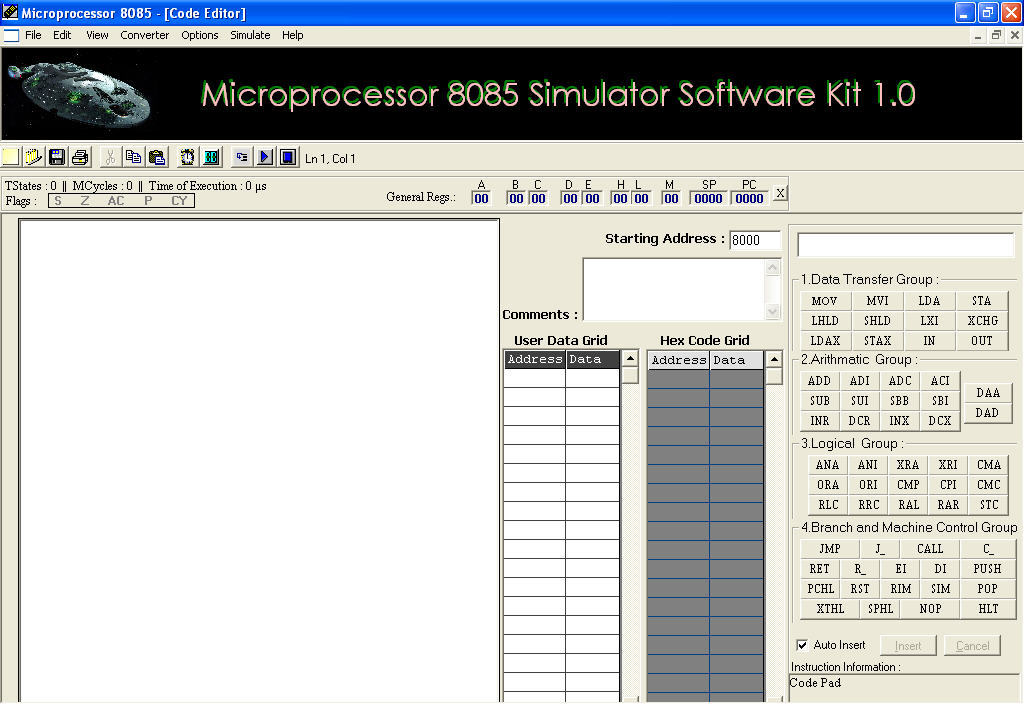Viewport: 1024px width, 704px height.
Task: Close the registers bar with X button
Action: tap(780, 193)
